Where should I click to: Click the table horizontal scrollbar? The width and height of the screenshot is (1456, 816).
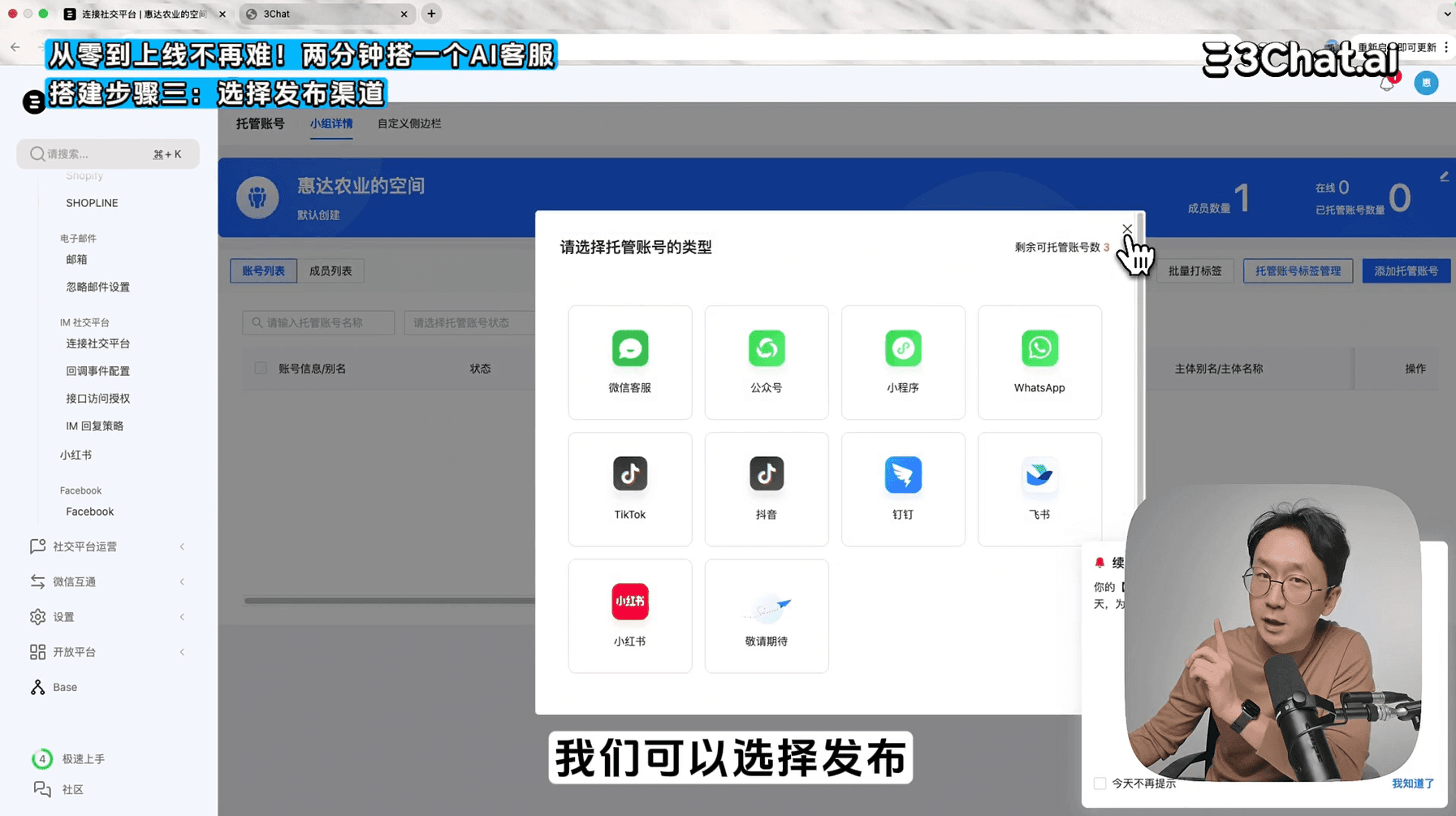(x=390, y=601)
